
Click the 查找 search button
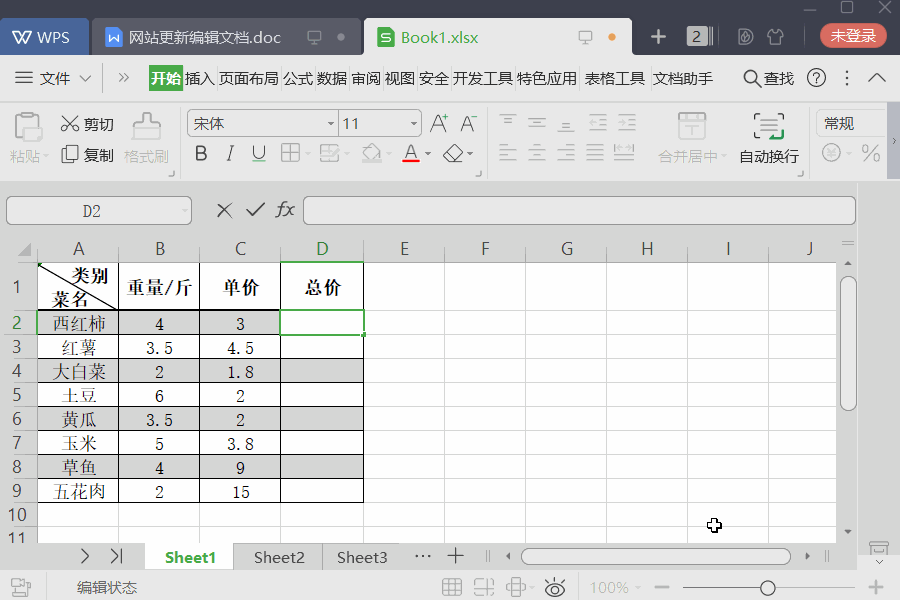(x=769, y=78)
